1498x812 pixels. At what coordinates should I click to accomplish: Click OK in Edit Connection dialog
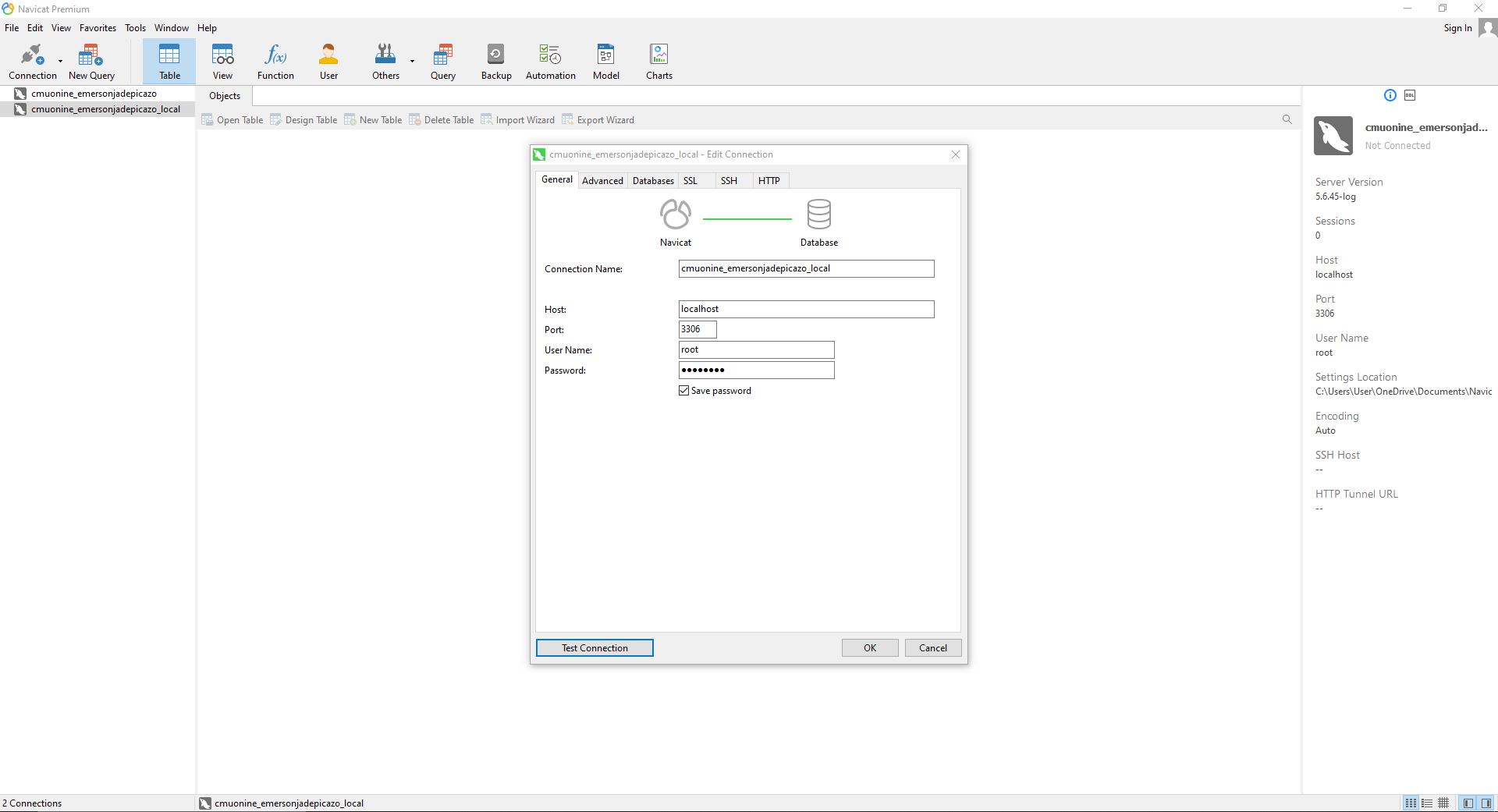click(x=869, y=648)
